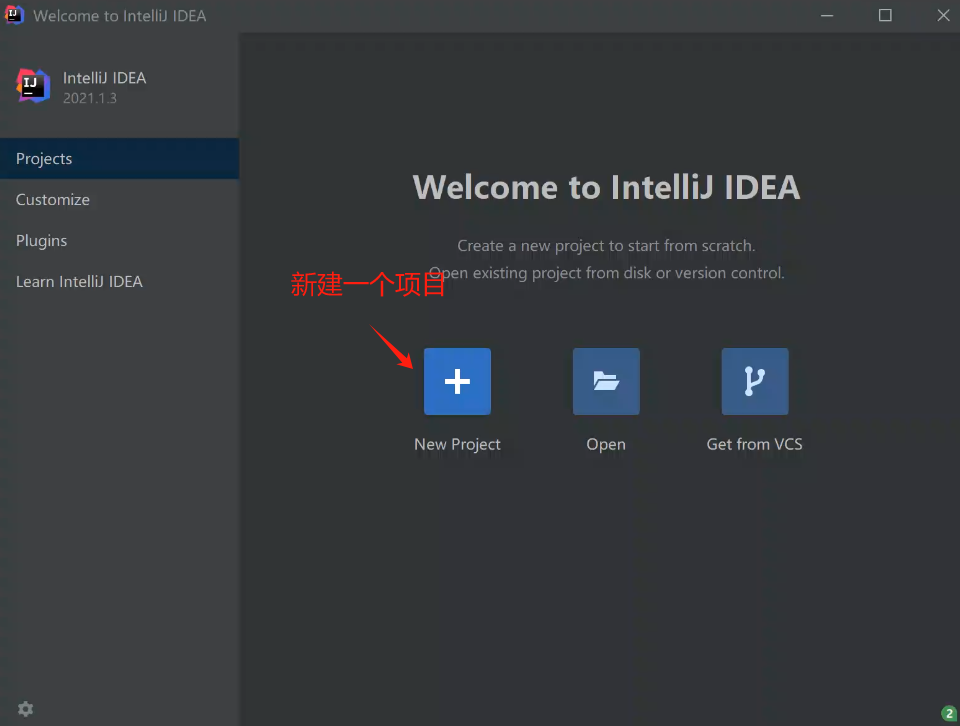
Task: Open the Plugins tab
Action: tap(119, 241)
